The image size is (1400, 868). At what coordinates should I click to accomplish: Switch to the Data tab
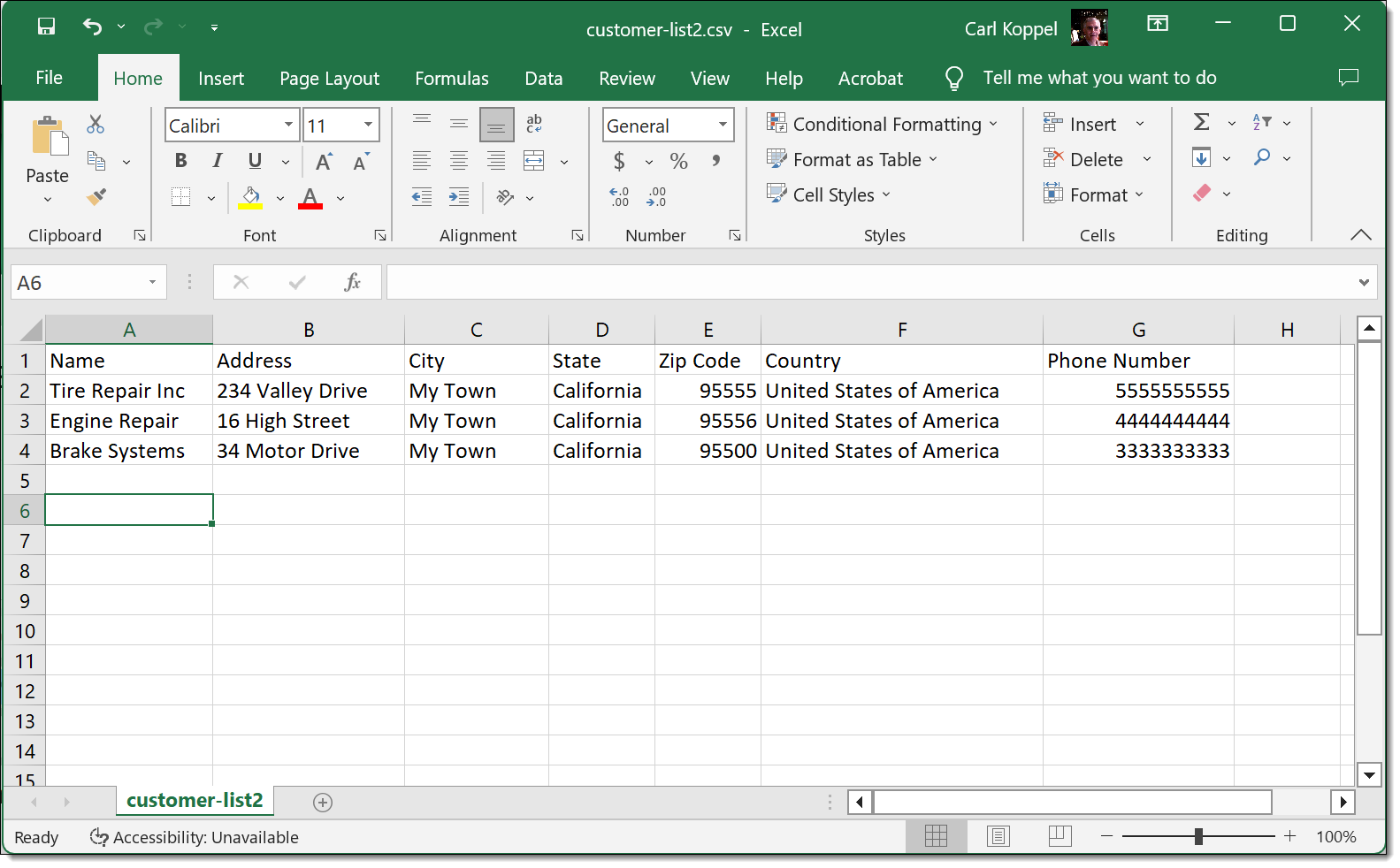[x=544, y=79]
